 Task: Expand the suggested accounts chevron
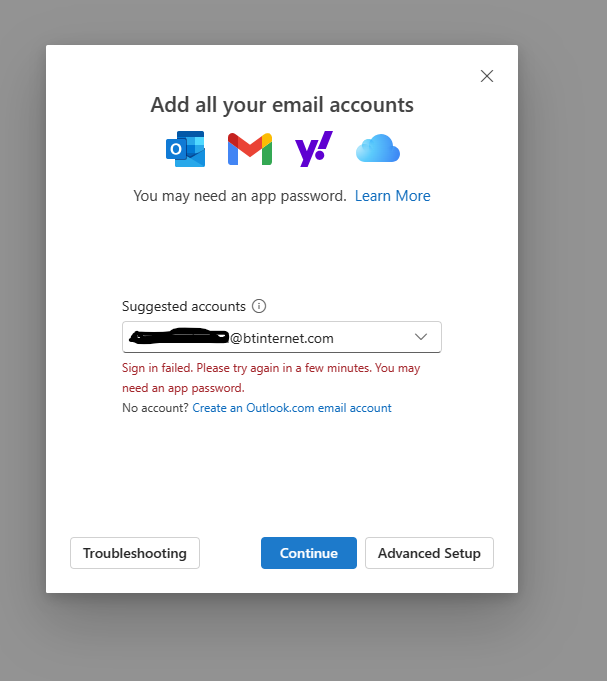click(x=421, y=337)
